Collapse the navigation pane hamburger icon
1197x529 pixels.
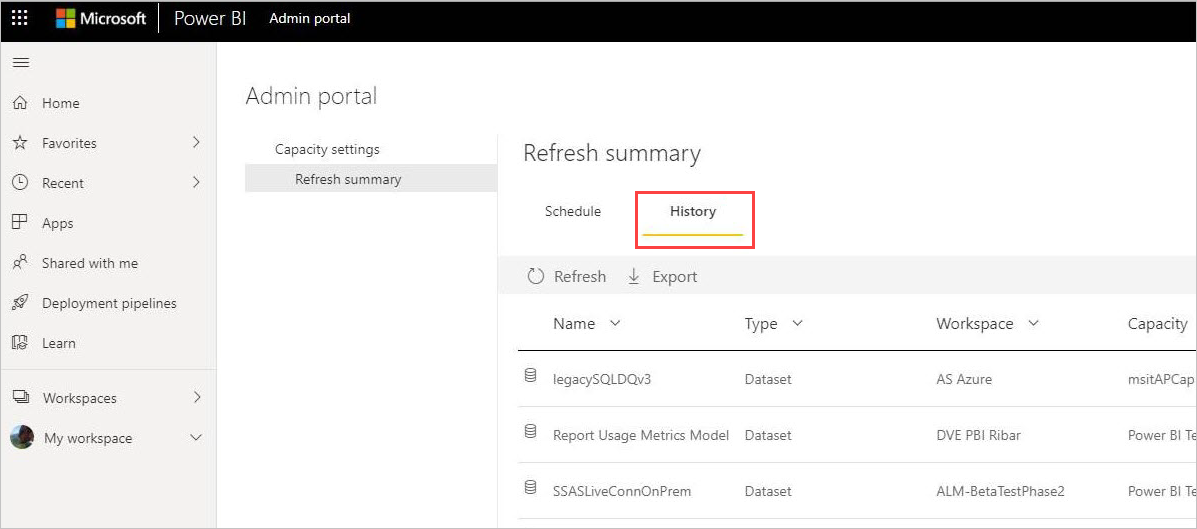21,63
